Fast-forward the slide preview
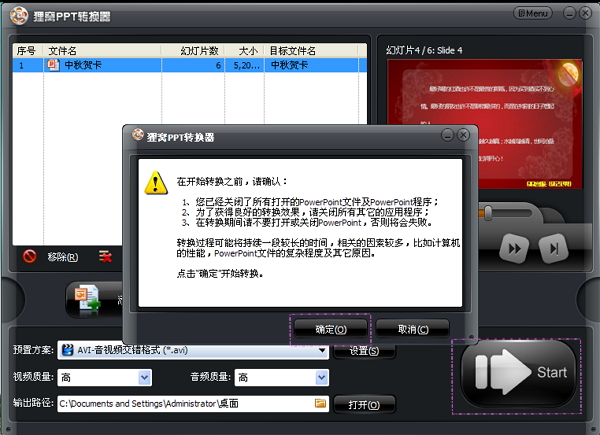Image resolution: width=600 pixels, height=435 pixels. coord(515,249)
